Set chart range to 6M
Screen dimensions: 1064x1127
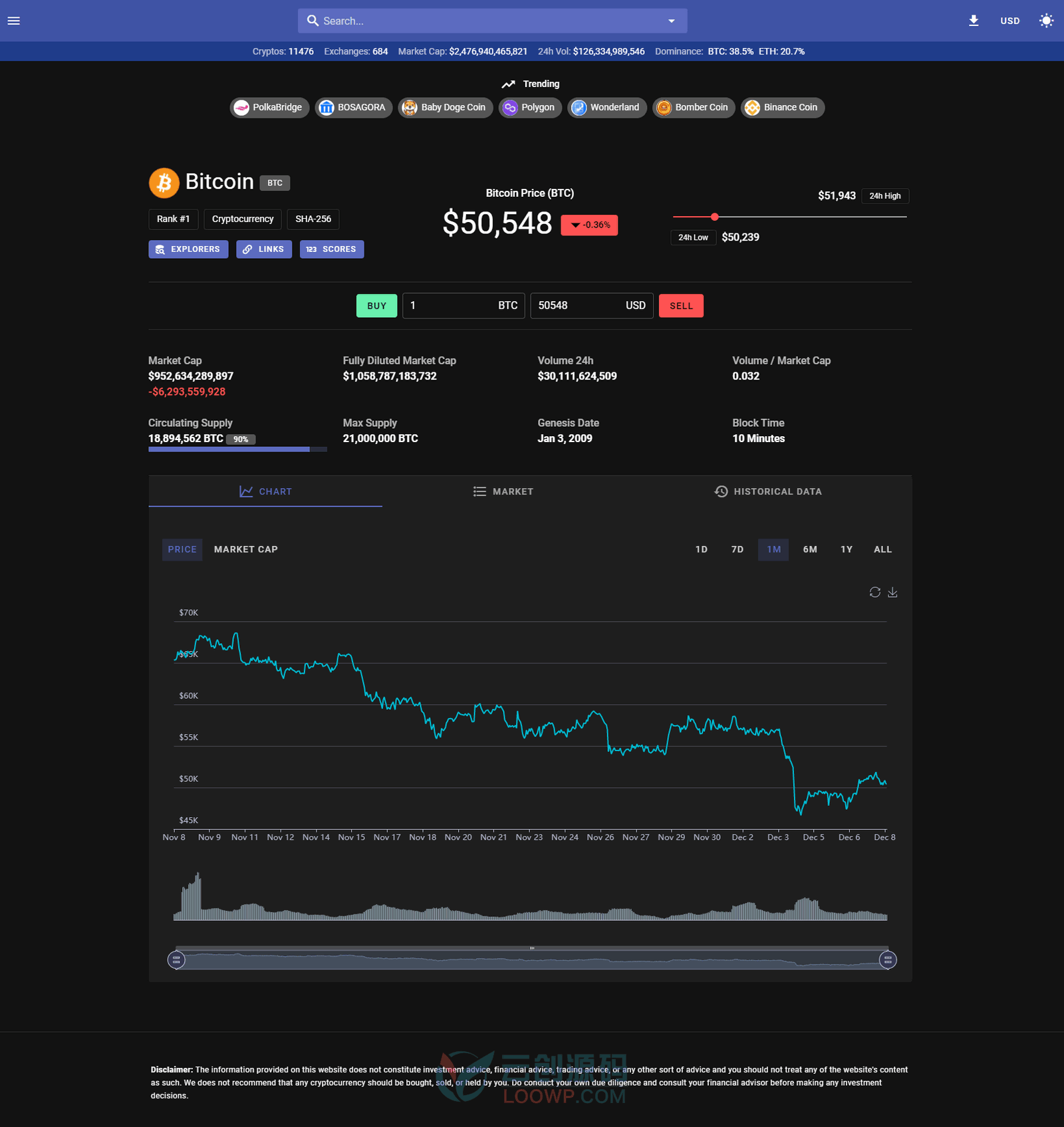coord(810,549)
